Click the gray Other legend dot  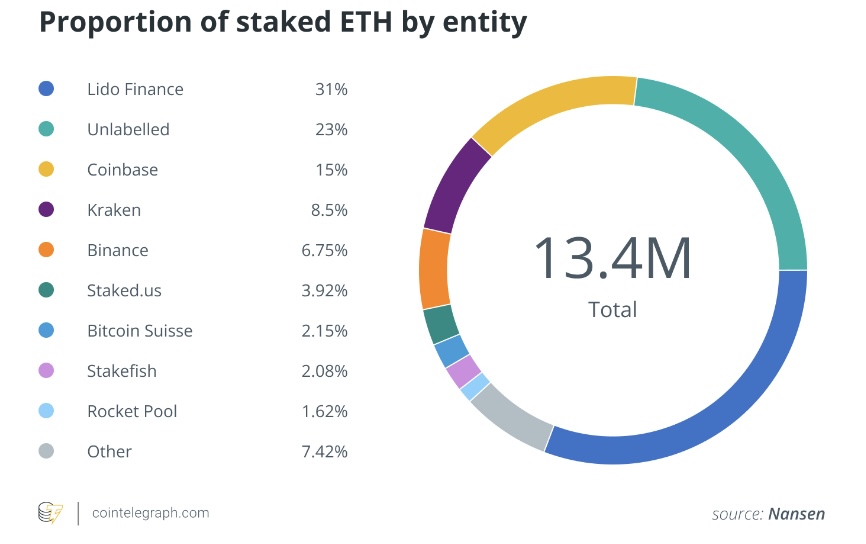pyautogui.click(x=45, y=451)
